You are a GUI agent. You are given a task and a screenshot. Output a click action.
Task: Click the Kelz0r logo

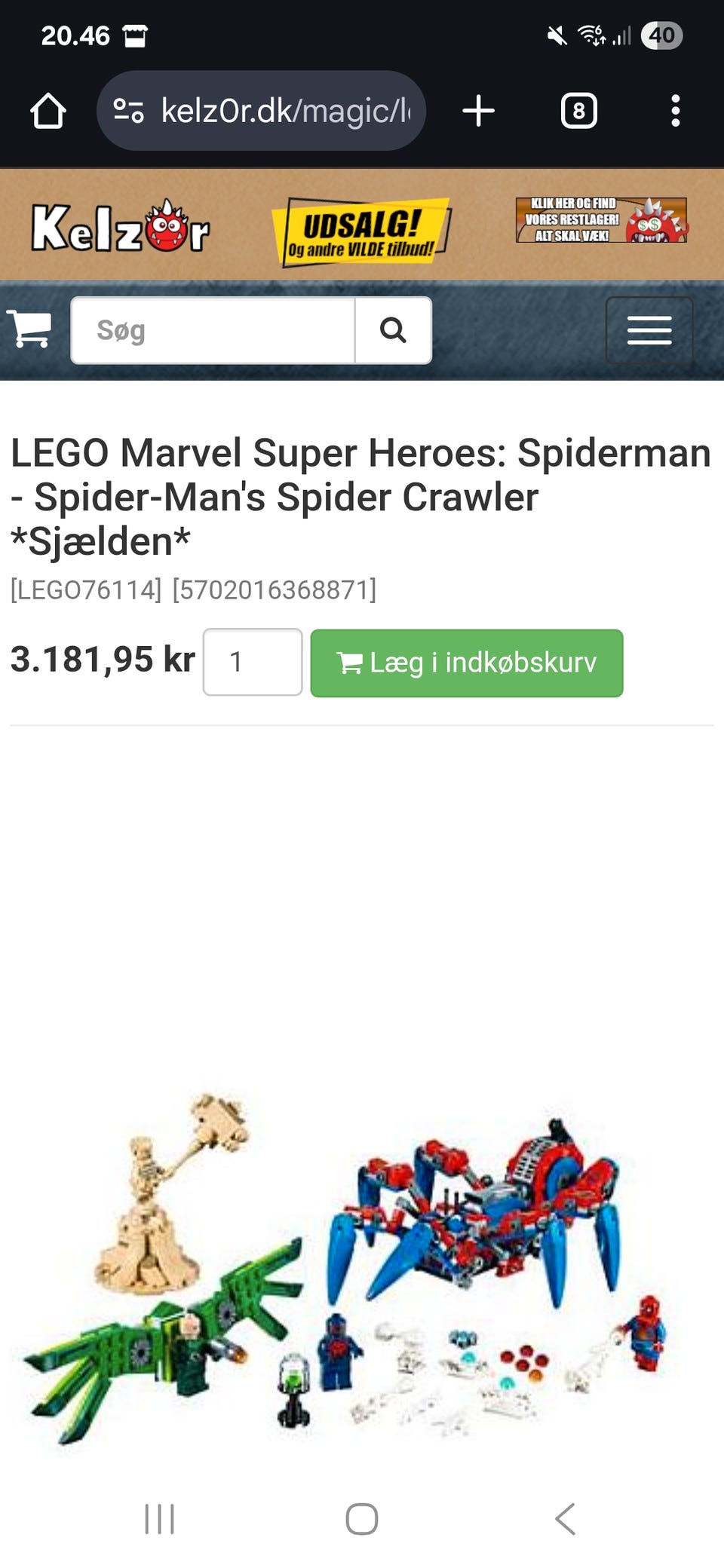pos(120,226)
